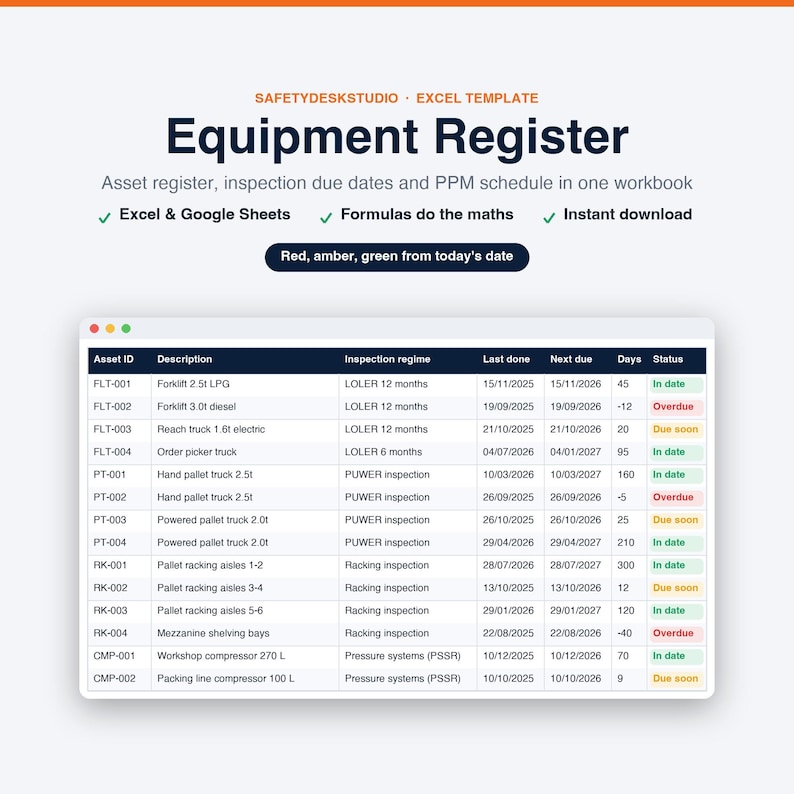
Task: Click the 'EXCEL TEMPLATE' label text
Action: [477, 98]
